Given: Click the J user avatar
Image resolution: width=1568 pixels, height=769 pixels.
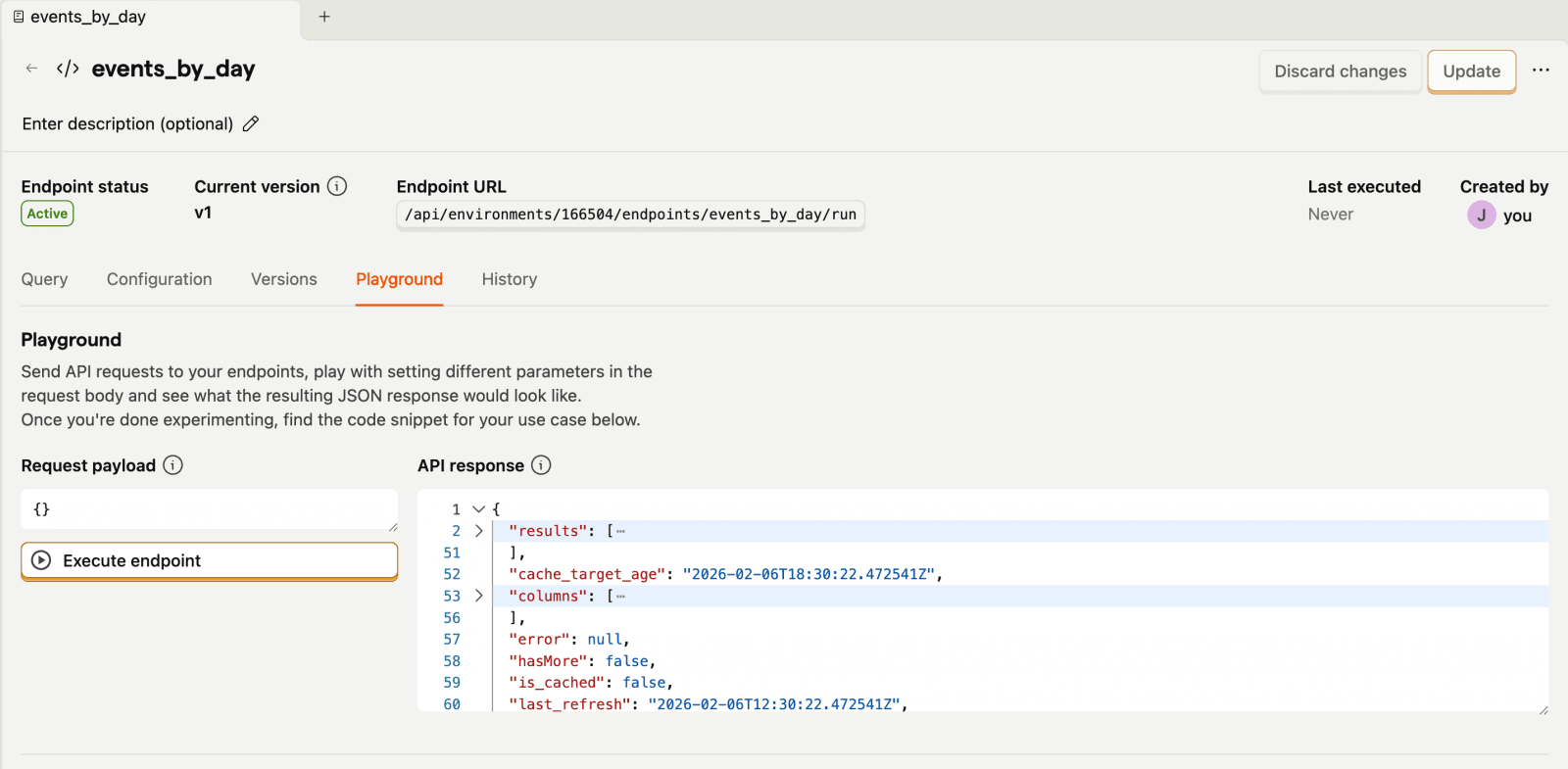Looking at the screenshot, I should 1481,215.
